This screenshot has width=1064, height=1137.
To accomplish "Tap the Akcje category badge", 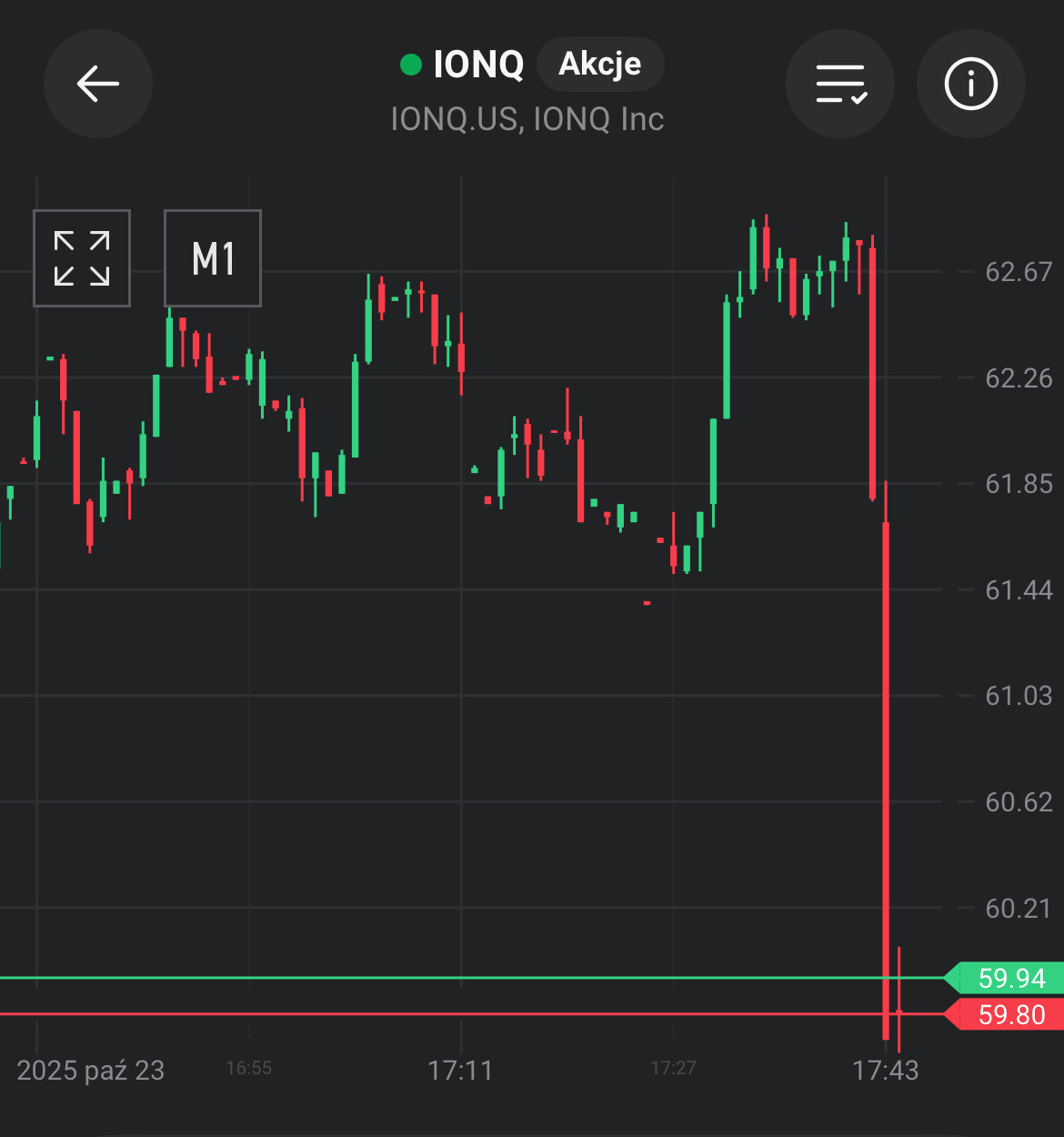I will [600, 65].
